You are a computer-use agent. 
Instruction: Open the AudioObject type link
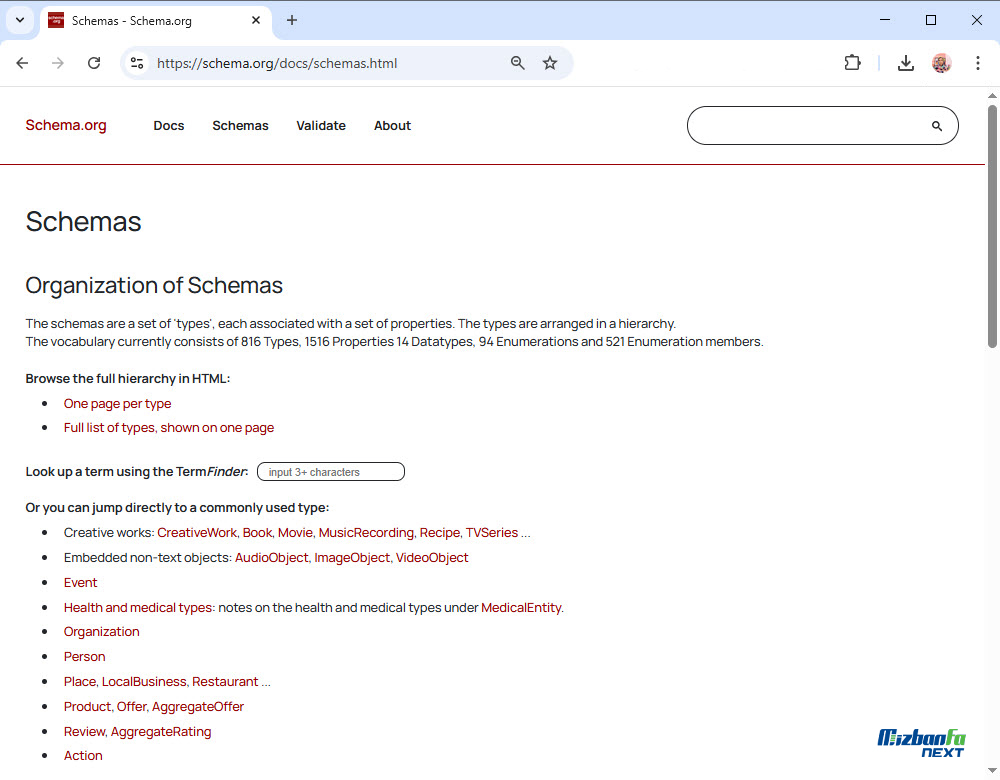[x=272, y=557]
